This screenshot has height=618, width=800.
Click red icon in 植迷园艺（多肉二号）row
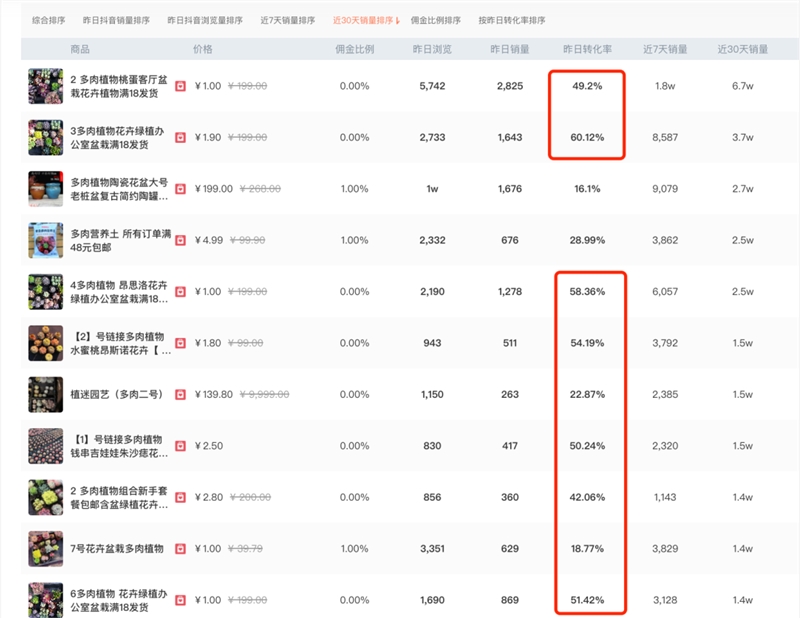(x=181, y=394)
